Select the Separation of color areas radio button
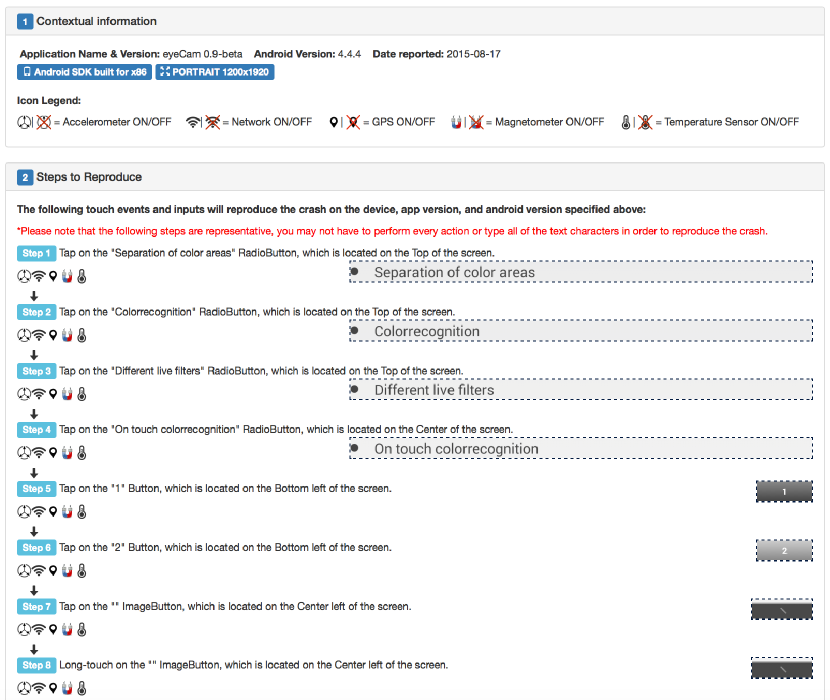The width and height of the screenshot is (830, 700). [x=355, y=272]
